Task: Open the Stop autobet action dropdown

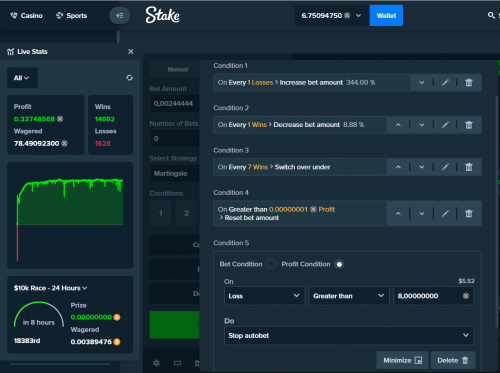Action: (349, 336)
